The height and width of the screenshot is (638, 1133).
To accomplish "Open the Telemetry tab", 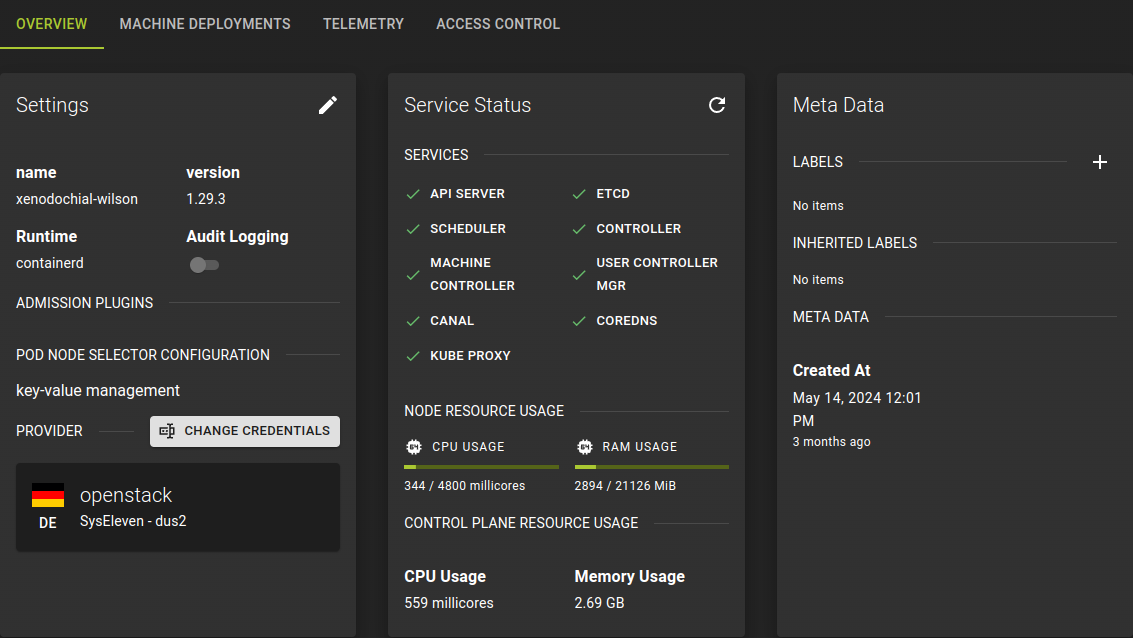I will tap(363, 23).
